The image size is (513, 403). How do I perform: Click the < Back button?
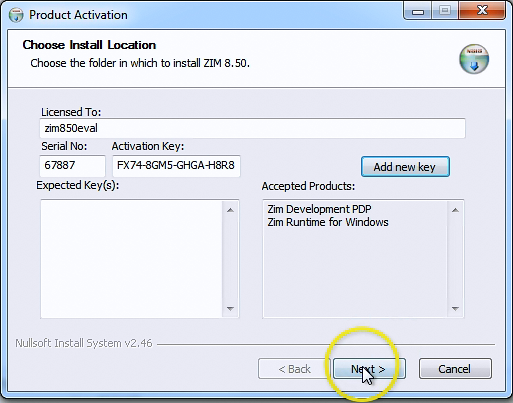click(294, 369)
